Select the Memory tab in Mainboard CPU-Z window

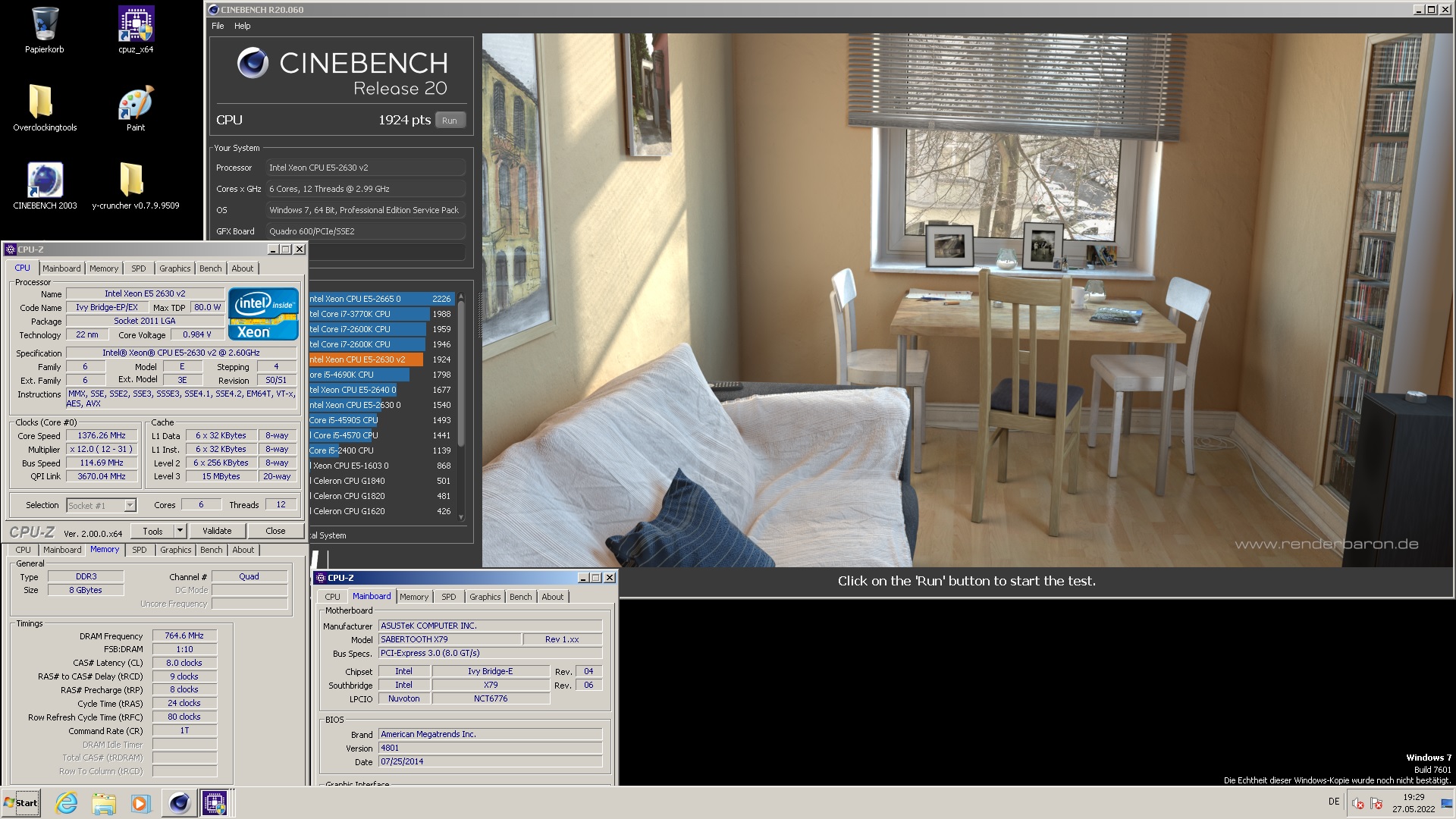pyautogui.click(x=414, y=598)
